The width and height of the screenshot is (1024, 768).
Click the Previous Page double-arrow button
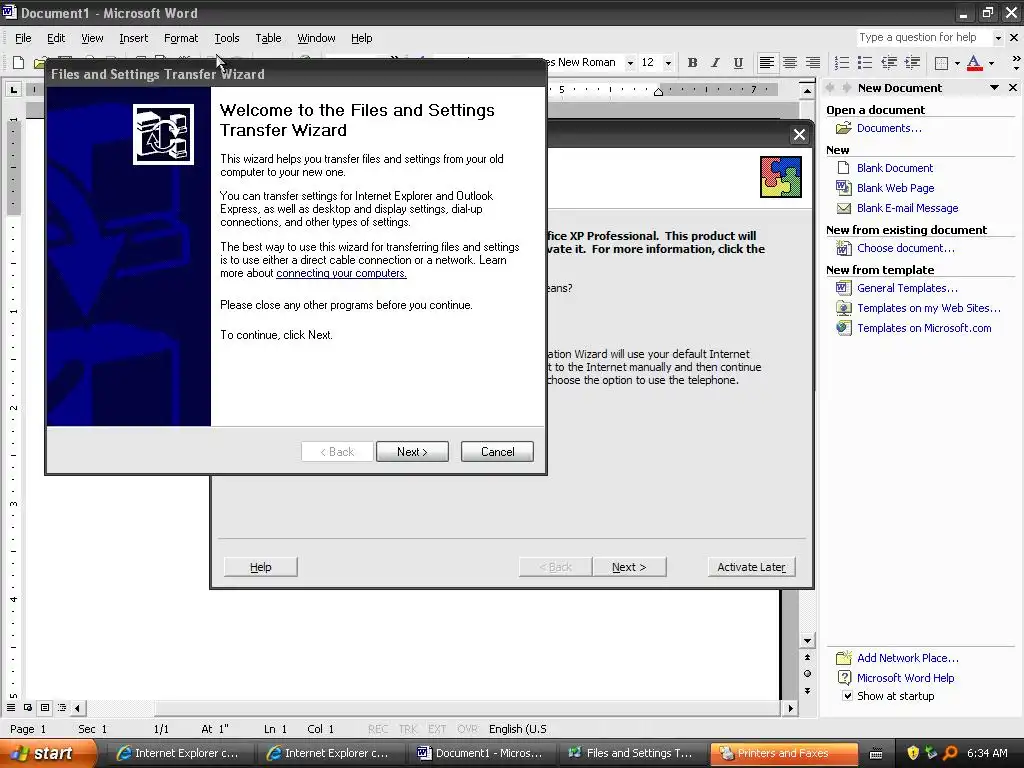[x=807, y=657]
